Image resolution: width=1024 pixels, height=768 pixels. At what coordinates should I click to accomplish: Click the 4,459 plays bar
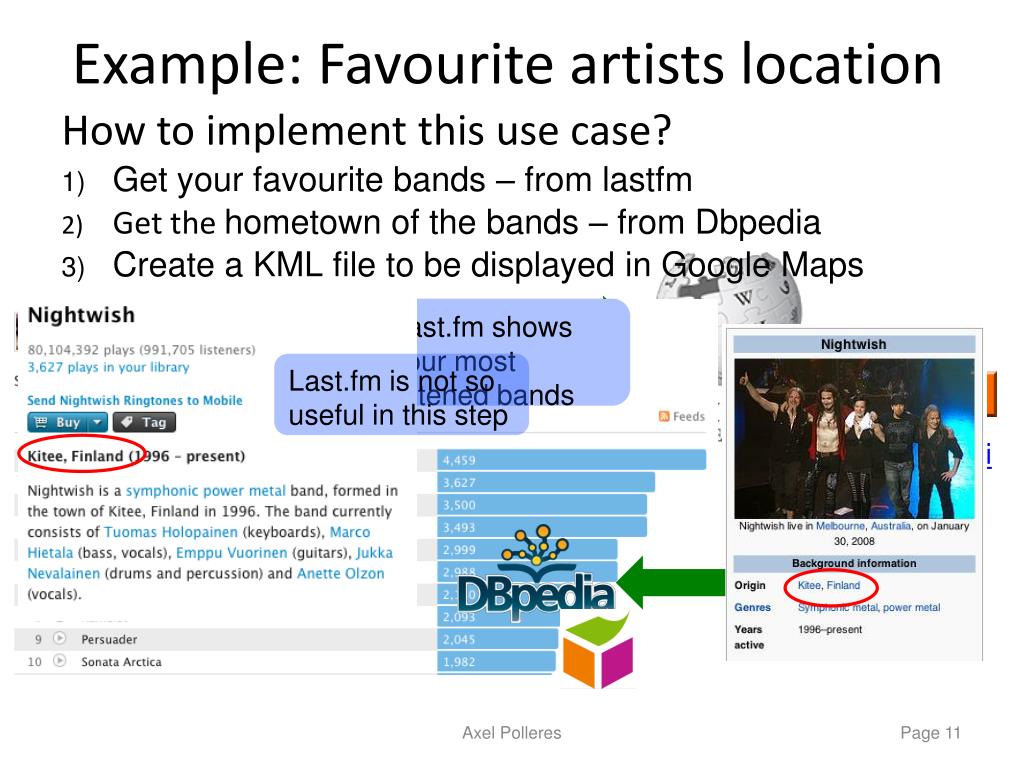pos(571,460)
